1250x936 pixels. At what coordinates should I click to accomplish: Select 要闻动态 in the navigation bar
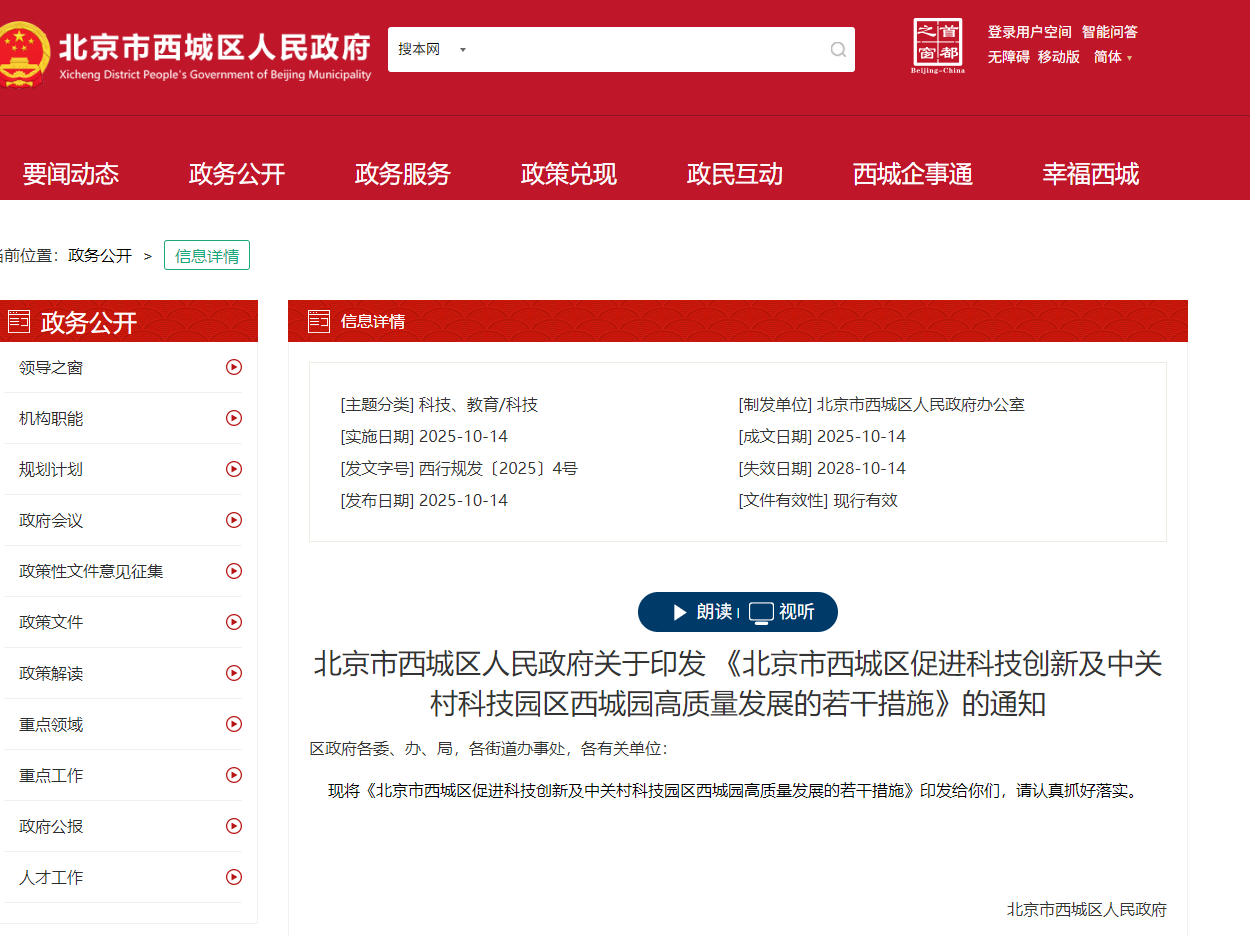pyautogui.click(x=70, y=174)
